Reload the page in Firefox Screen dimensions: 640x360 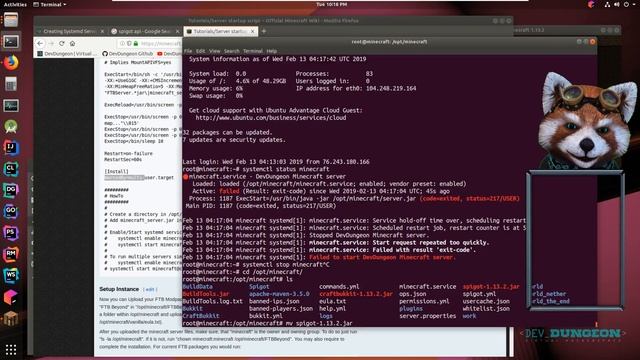pyautogui.click(x=62, y=43)
